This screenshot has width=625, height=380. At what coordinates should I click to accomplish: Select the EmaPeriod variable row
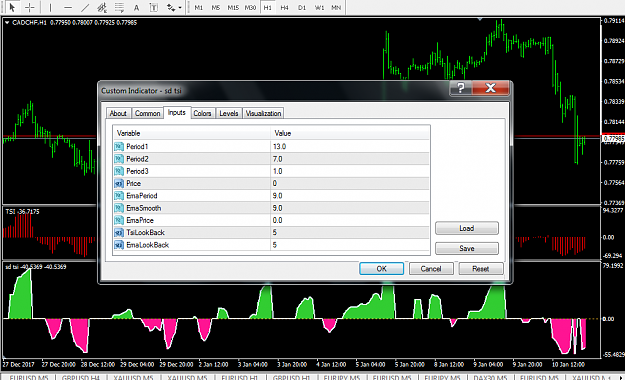tap(271, 196)
